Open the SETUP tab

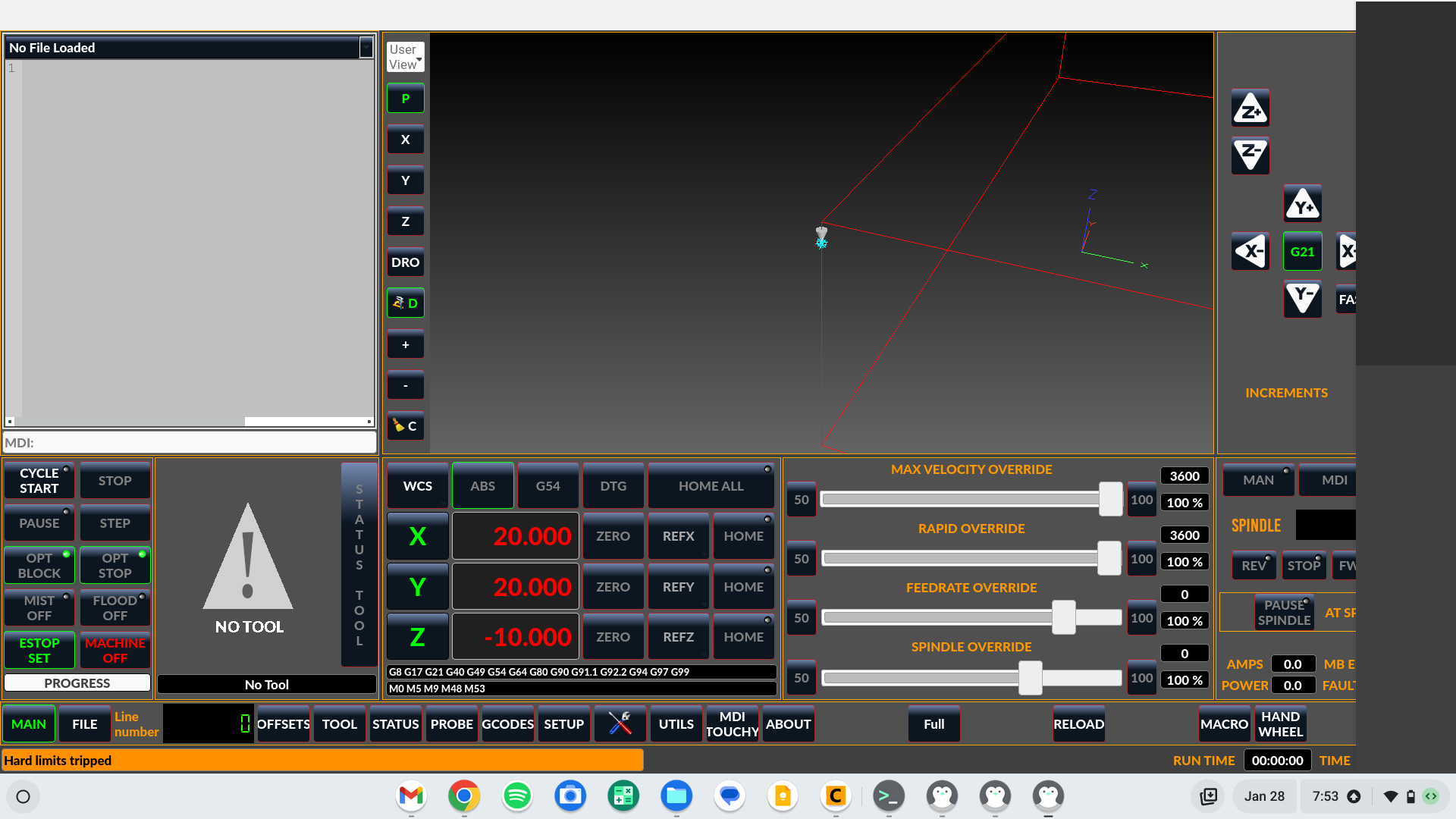click(564, 724)
